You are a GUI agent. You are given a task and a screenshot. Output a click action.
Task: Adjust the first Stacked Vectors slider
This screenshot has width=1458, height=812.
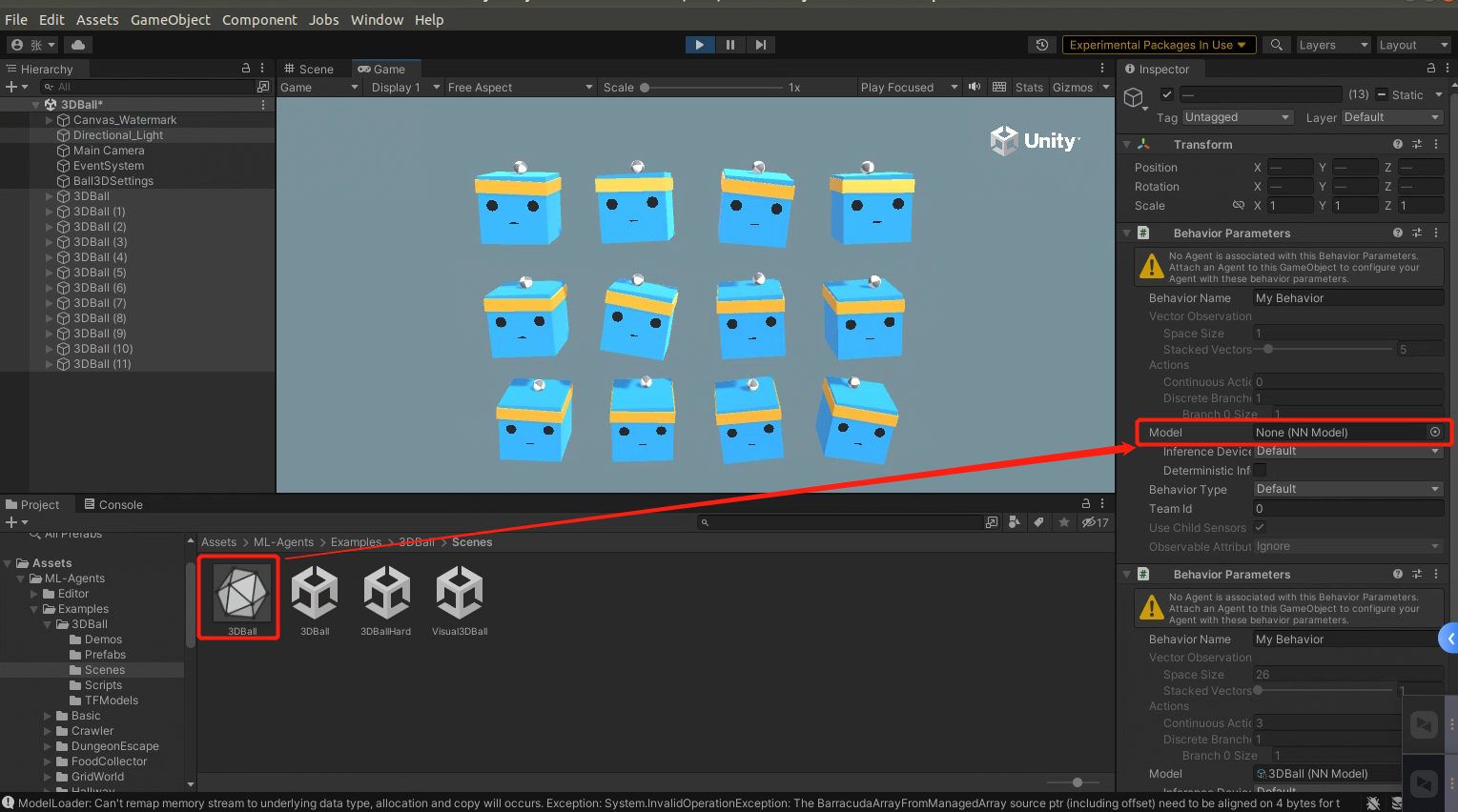[x=1325, y=349]
